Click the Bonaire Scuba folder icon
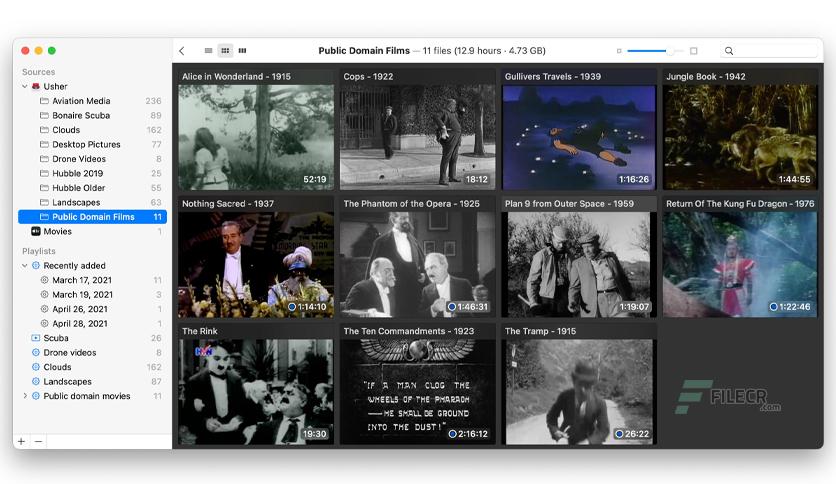The height and width of the screenshot is (484, 836). [x=44, y=115]
